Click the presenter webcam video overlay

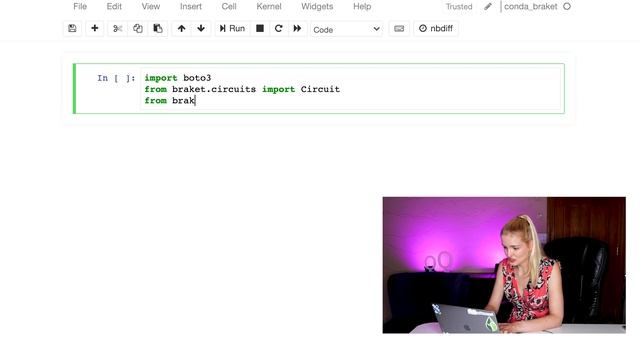point(504,265)
